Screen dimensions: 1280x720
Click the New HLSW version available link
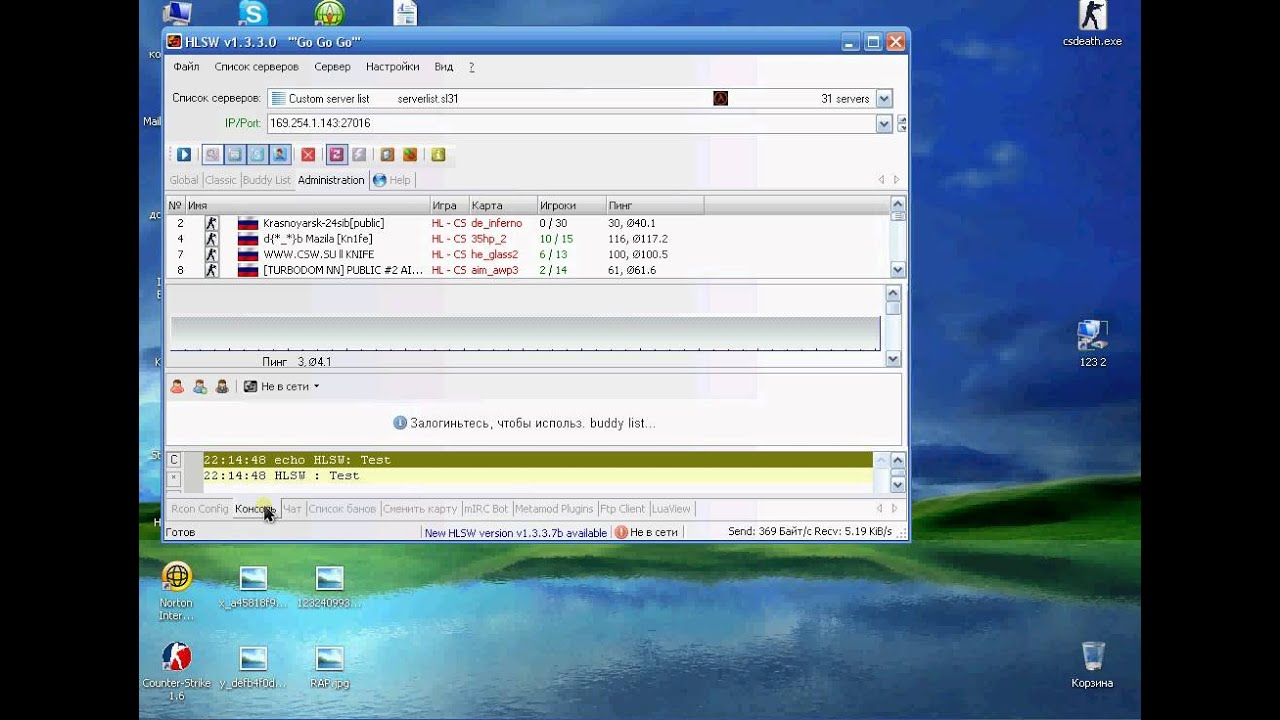point(515,533)
